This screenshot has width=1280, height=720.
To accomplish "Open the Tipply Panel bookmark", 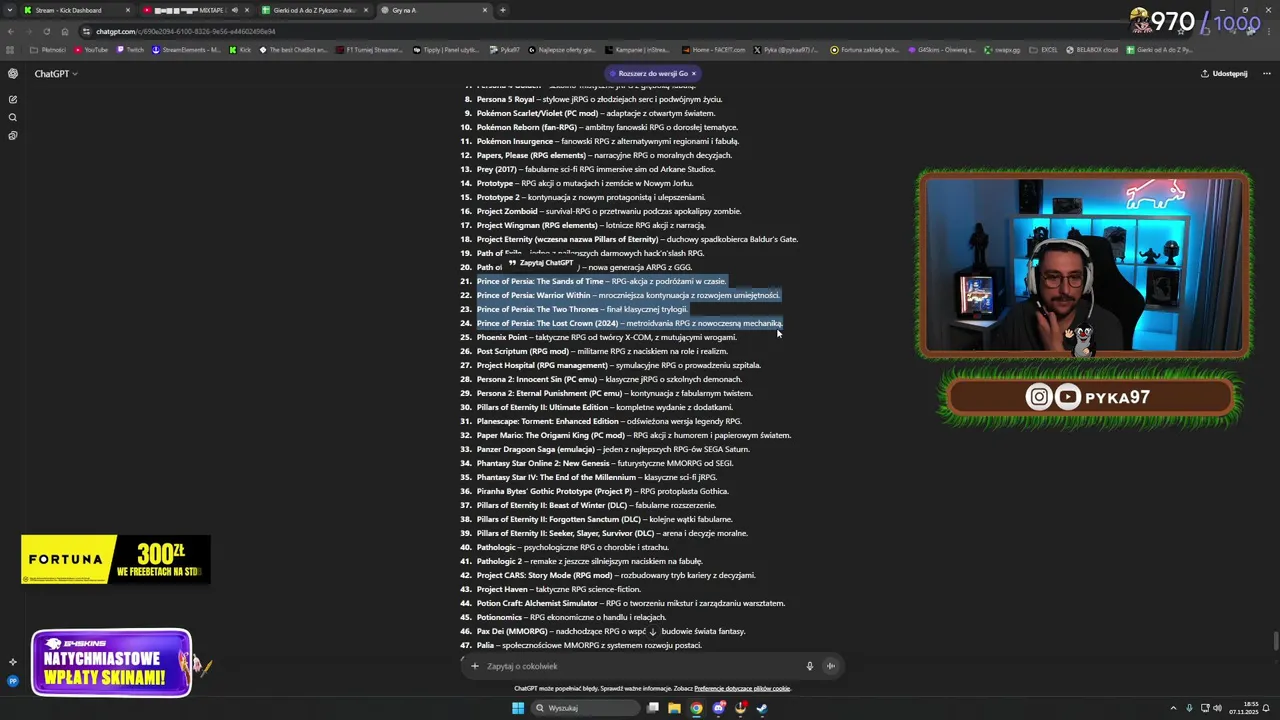I will point(446,49).
